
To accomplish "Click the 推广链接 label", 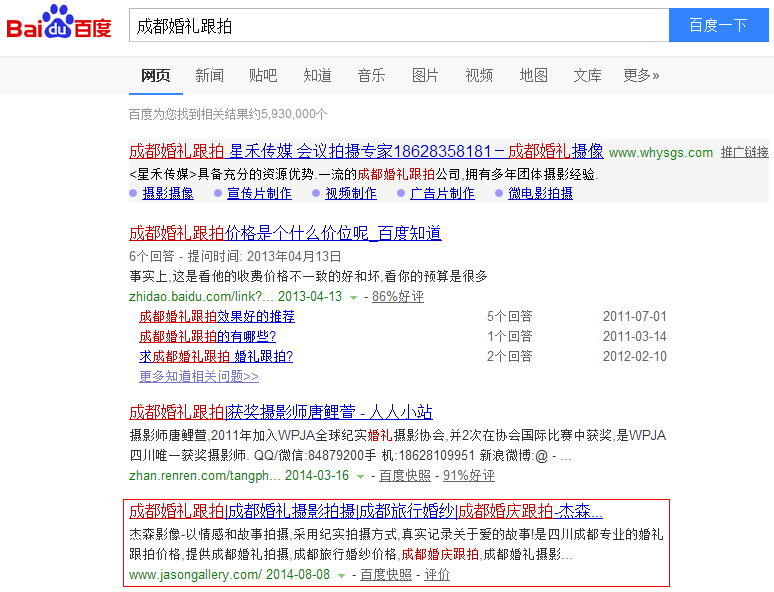I will (x=744, y=153).
